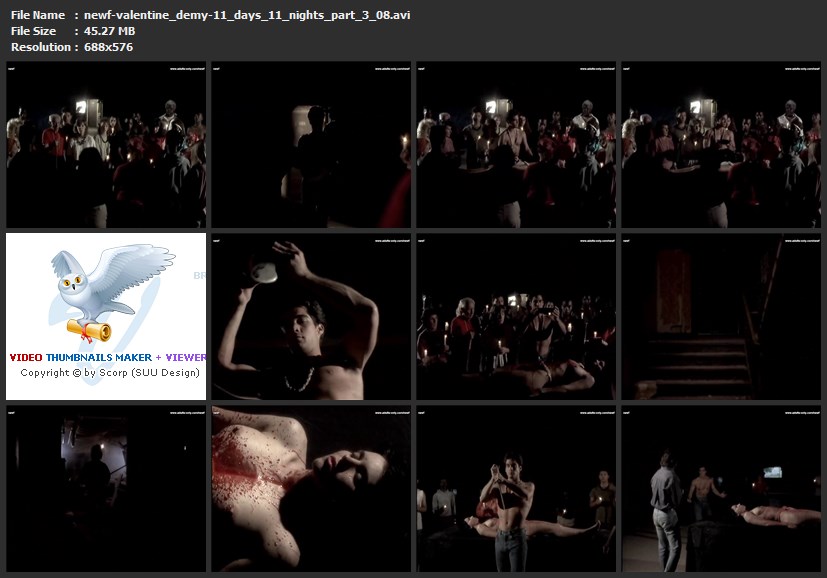827x578 pixels.
Task: Open the white owl logo thumbnail
Action: pos(106,316)
